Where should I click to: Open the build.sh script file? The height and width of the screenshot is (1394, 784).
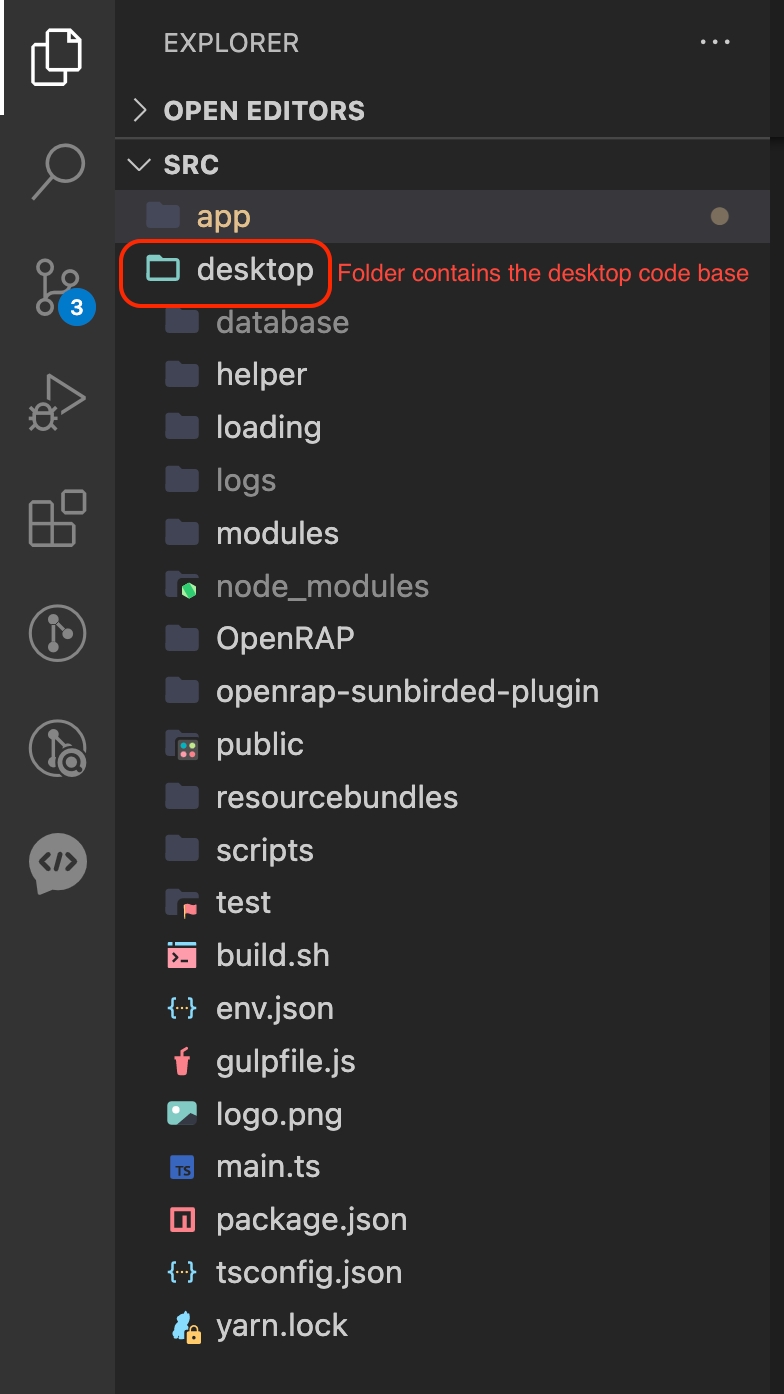pos(272,955)
